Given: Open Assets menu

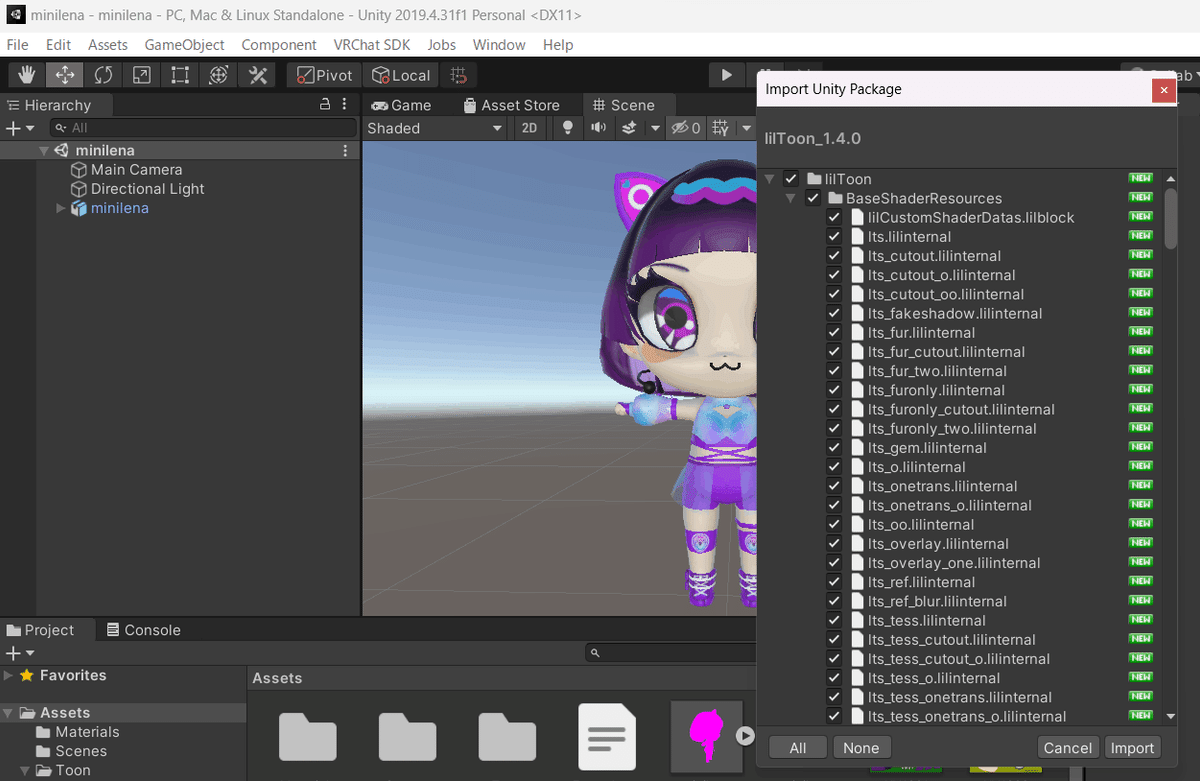Looking at the screenshot, I should point(108,45).
